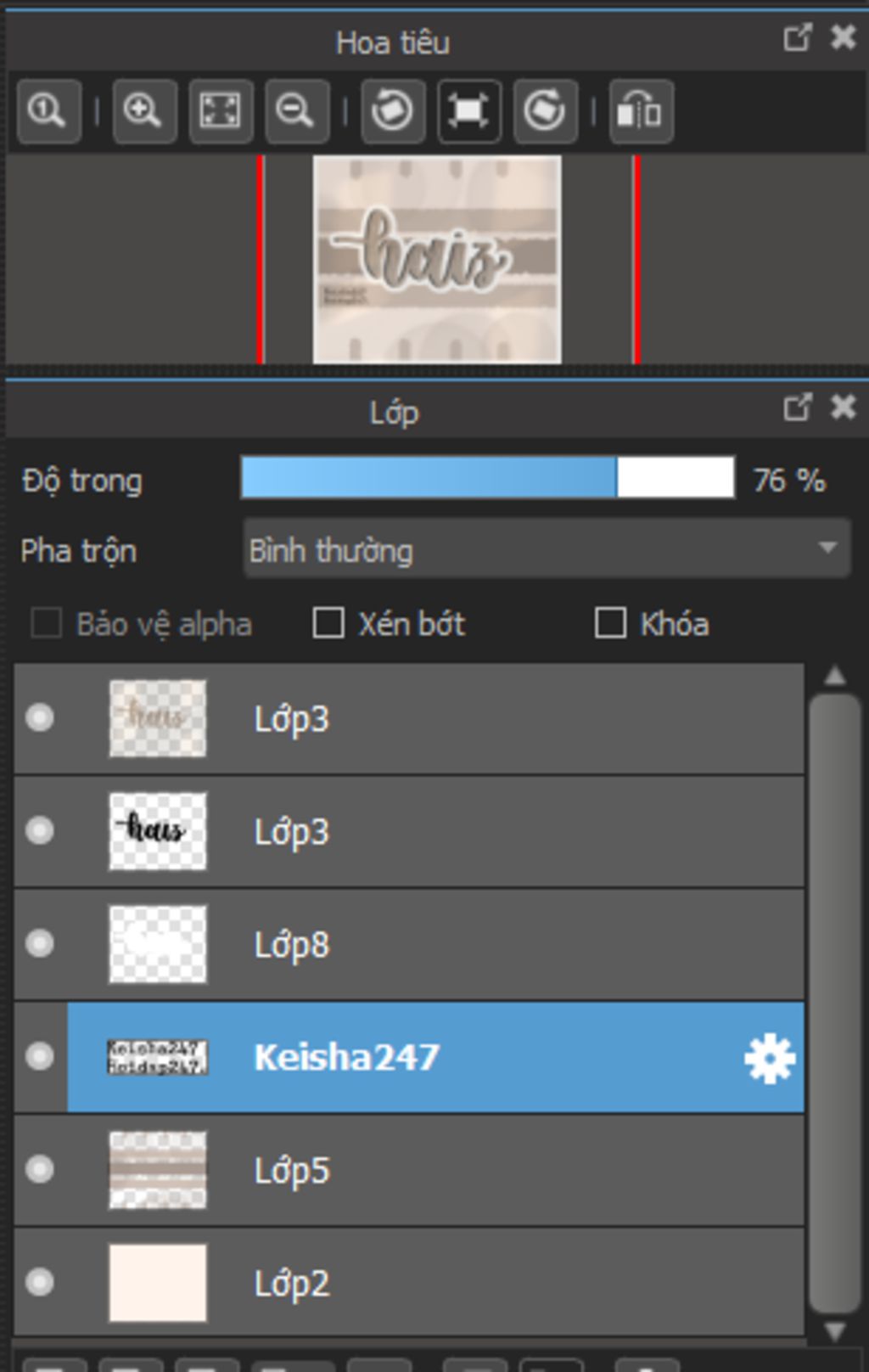Open Keisha247 layer settings gear

769,1059
